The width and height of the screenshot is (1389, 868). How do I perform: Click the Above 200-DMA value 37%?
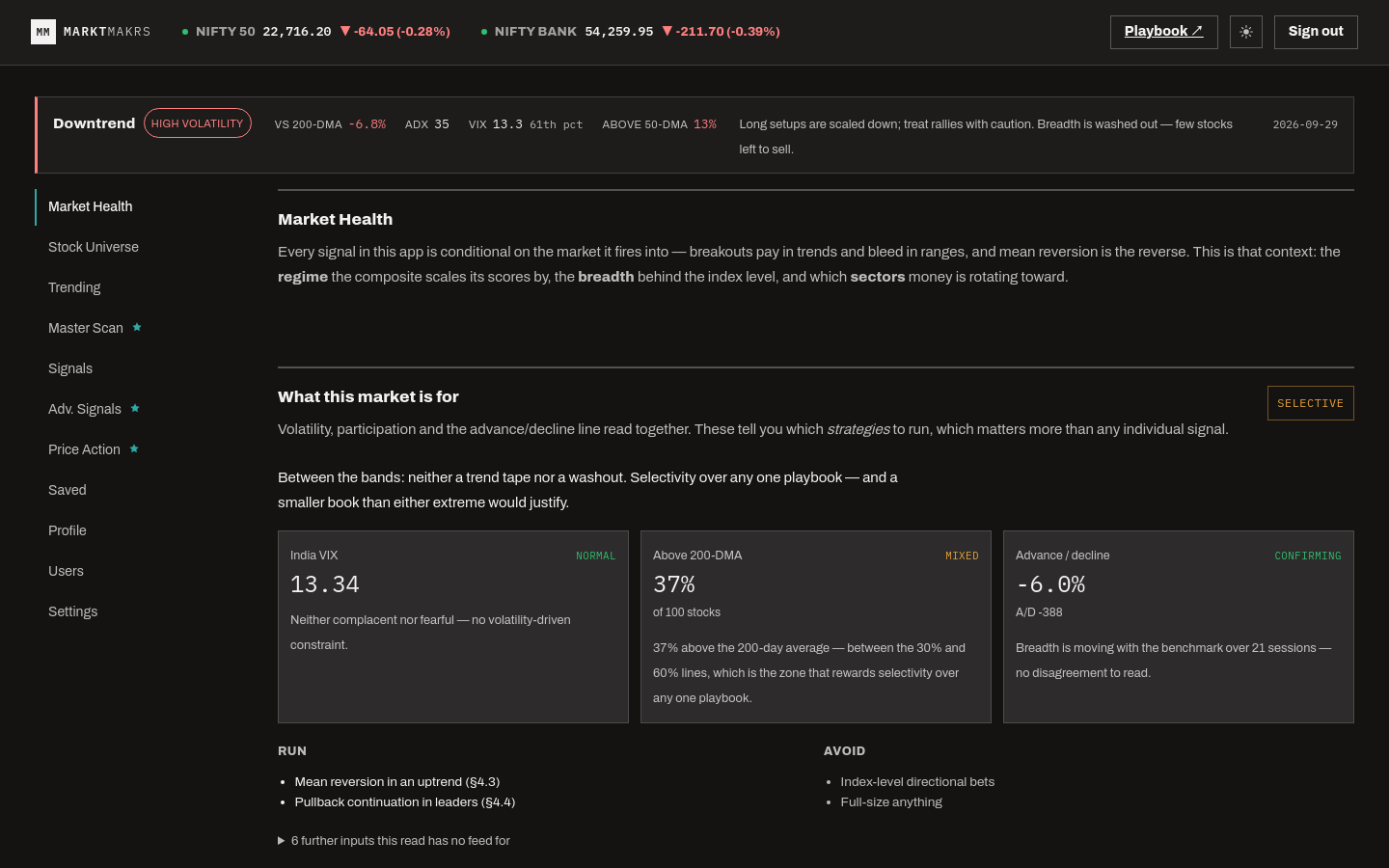pyautogui.click(x=674, y=584)
